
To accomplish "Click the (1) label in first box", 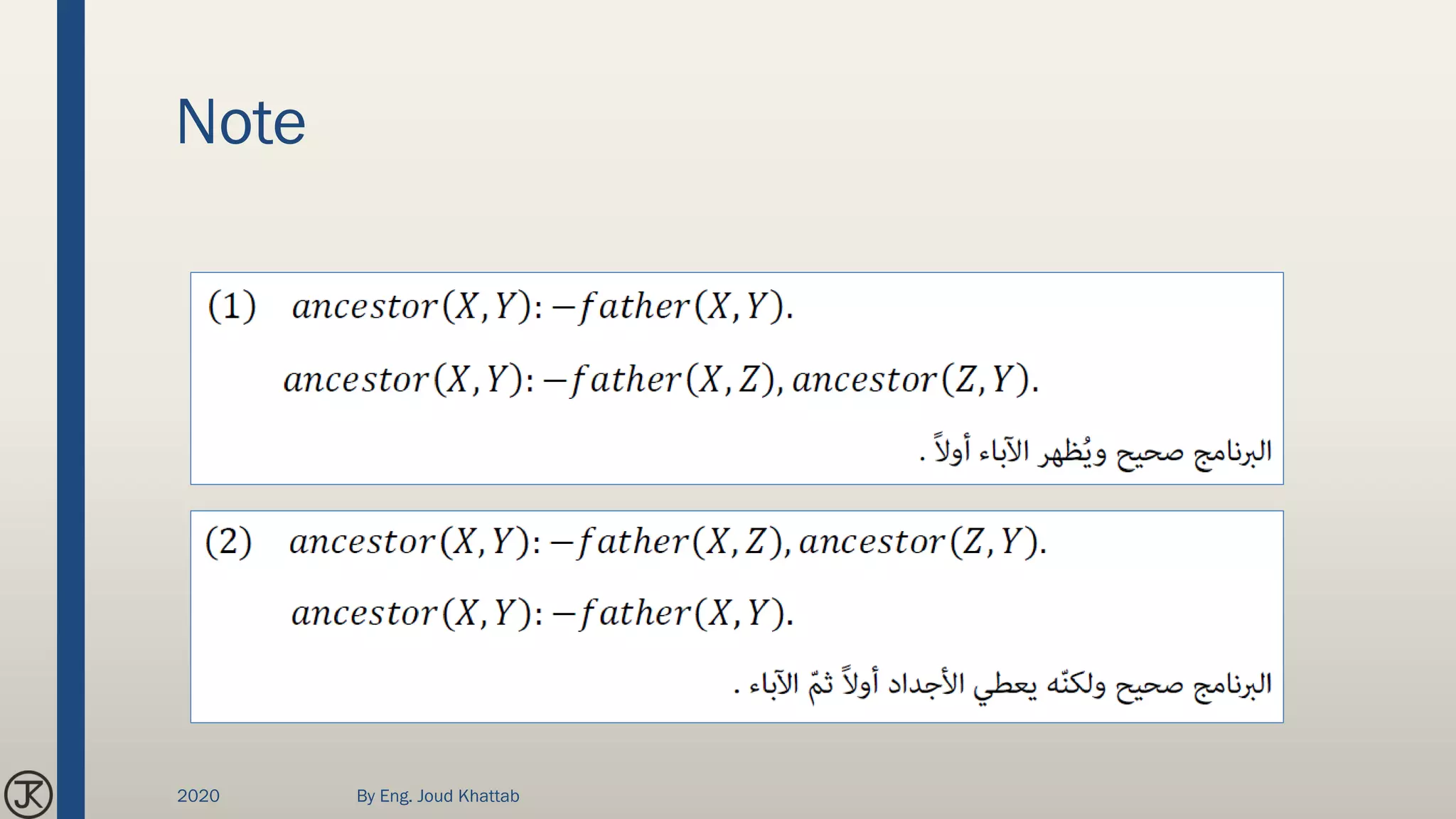I will coord(232,307).
